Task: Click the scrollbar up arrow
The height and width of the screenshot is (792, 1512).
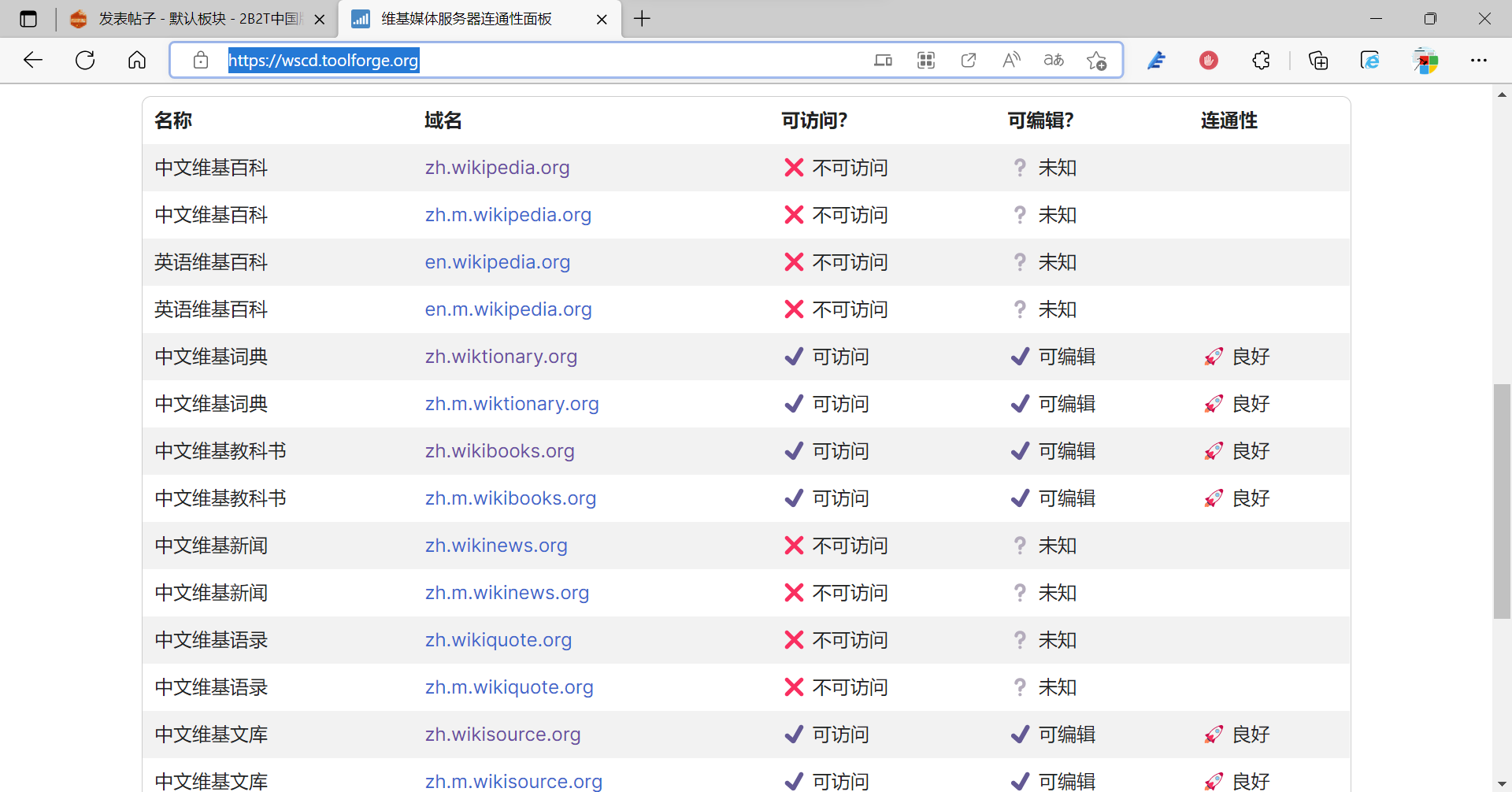Action: coord(1502,94)
